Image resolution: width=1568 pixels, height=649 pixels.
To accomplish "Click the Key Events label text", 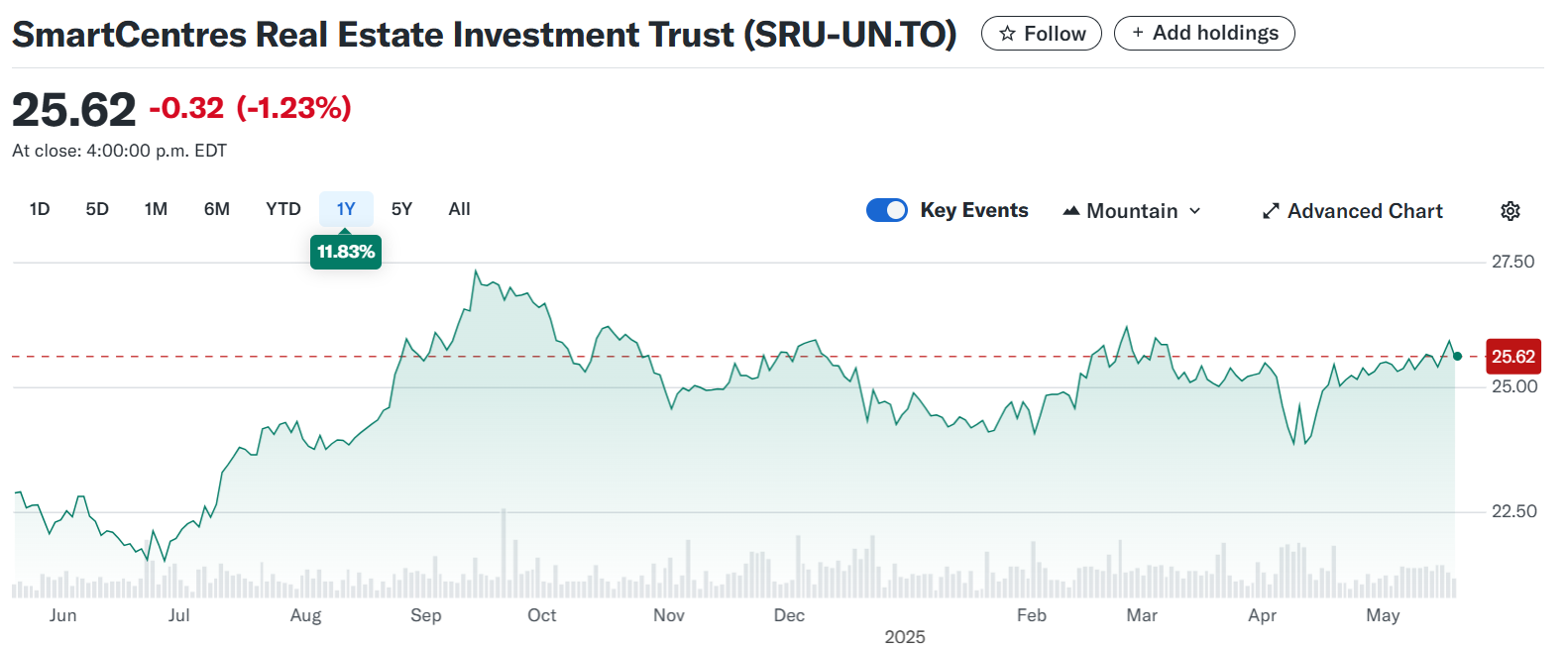I will (x=973, y=210).
